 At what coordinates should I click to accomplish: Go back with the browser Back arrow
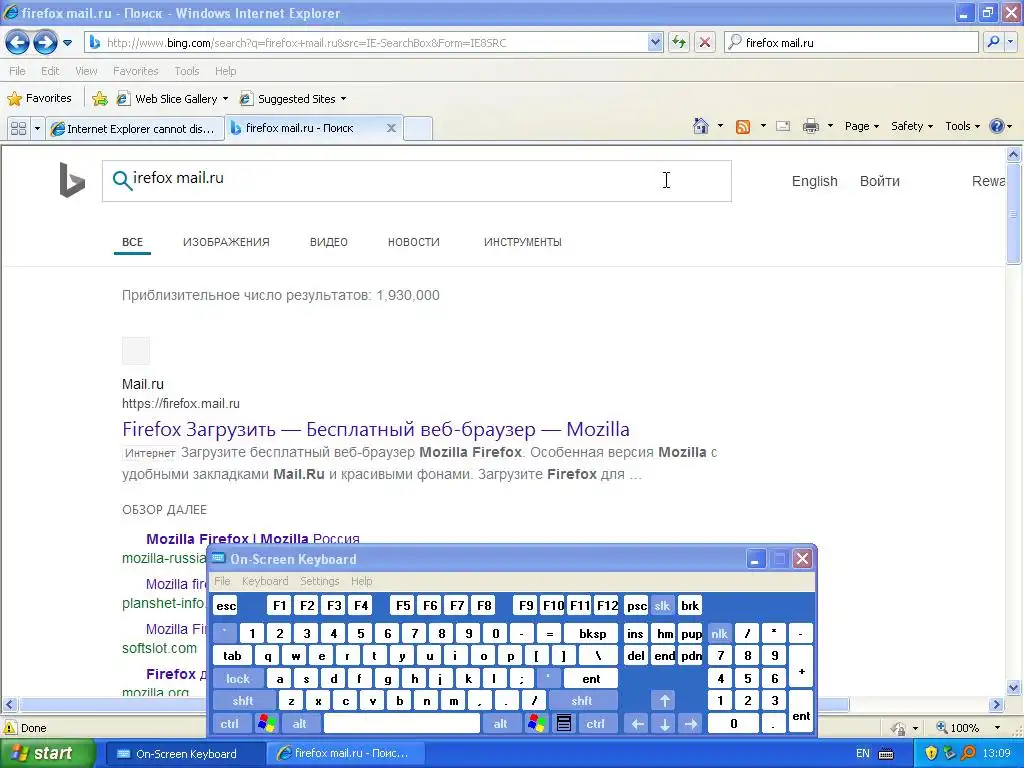point(18,43)
